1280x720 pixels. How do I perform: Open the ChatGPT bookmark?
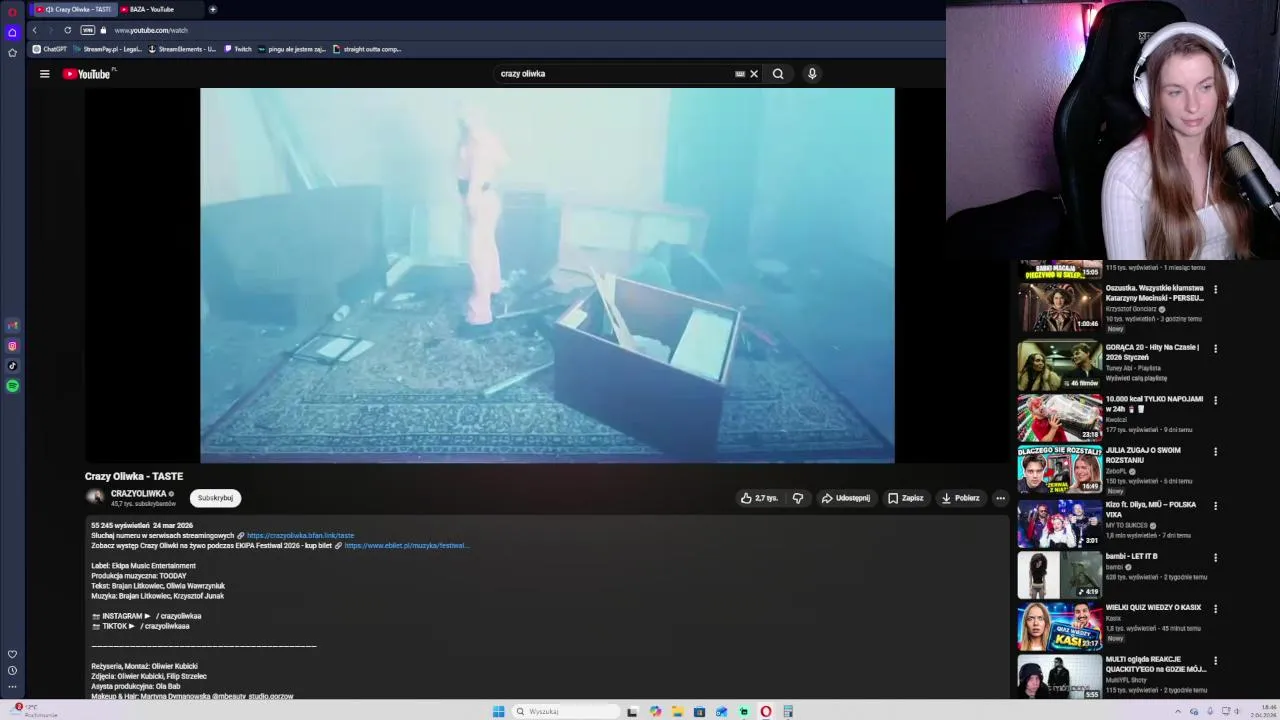click(x=50, y=49)
